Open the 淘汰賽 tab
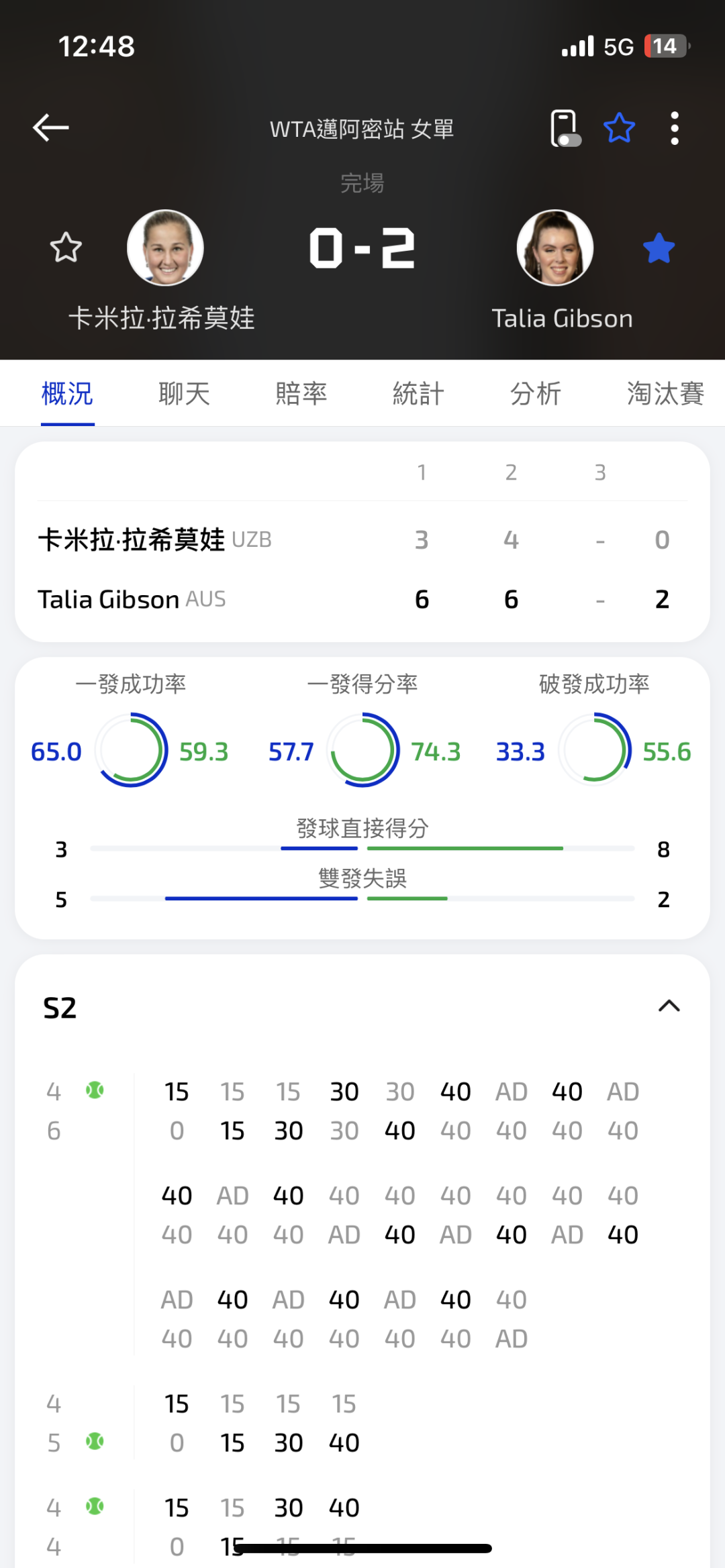725x1568 pixels. point(665,394)
